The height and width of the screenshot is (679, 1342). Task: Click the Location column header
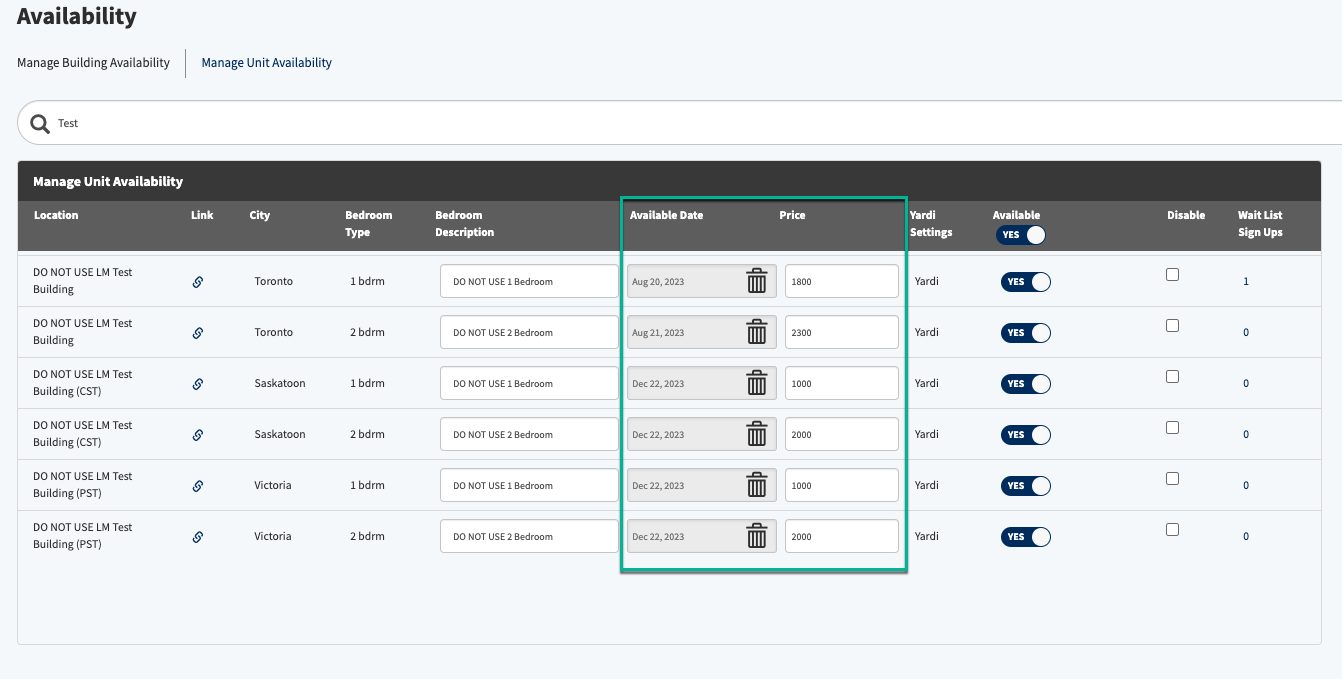tap(56, 215)
